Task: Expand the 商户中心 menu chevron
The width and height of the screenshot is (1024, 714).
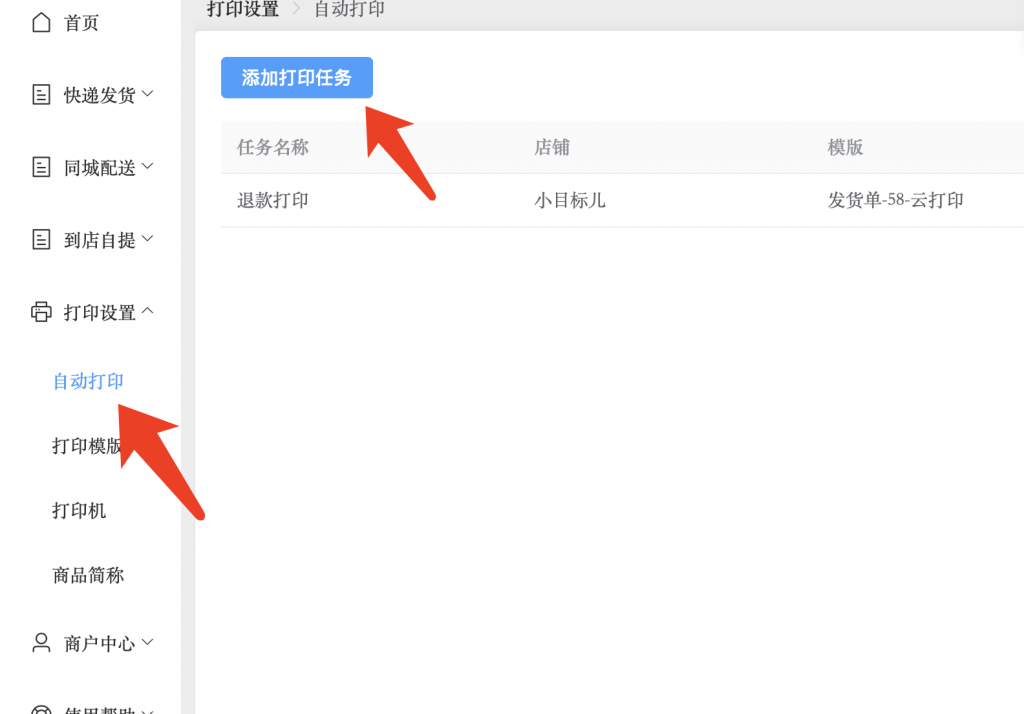Action: [x=148, y=642]
